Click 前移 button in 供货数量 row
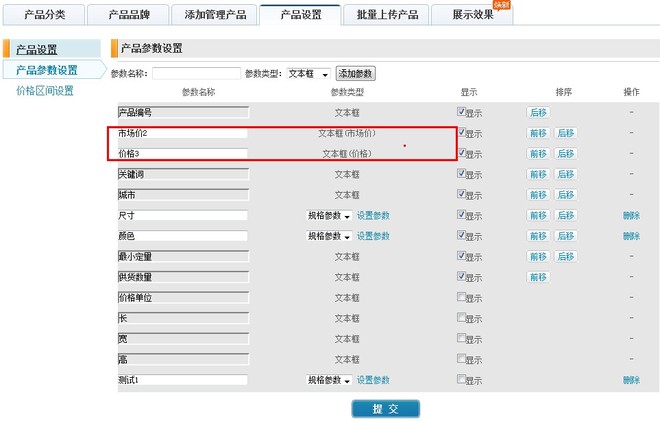This screenshot has width=660, height=421. (538, 277)
